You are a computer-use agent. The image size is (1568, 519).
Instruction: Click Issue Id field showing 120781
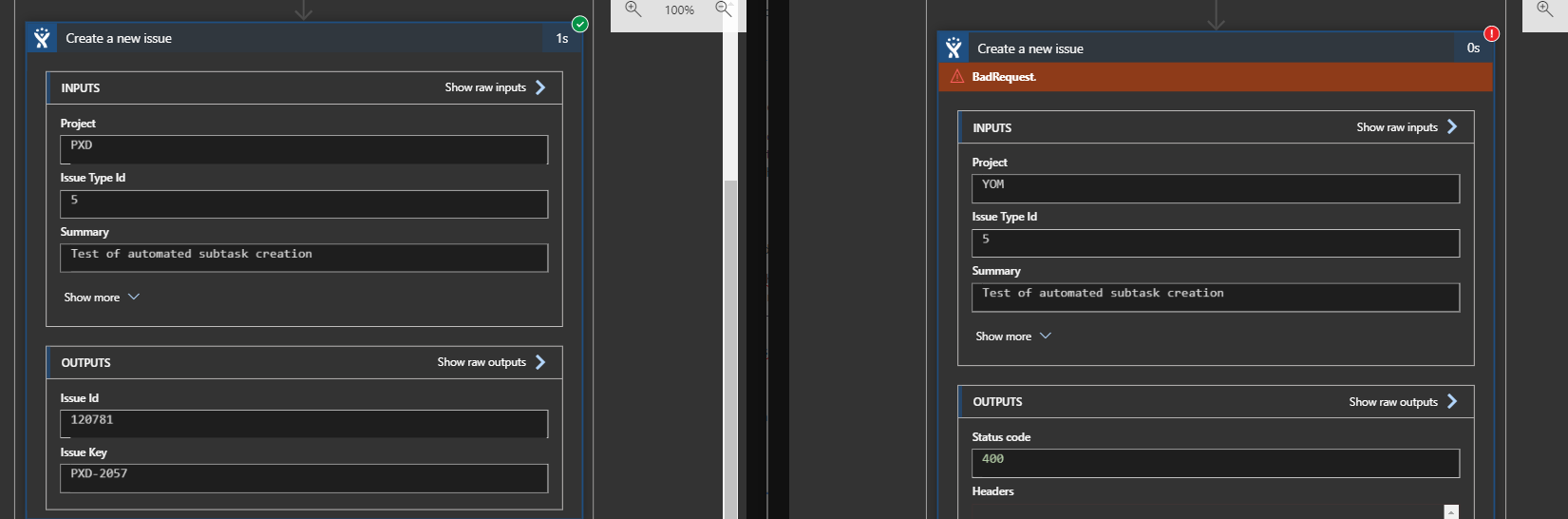(x=304, y=424)
